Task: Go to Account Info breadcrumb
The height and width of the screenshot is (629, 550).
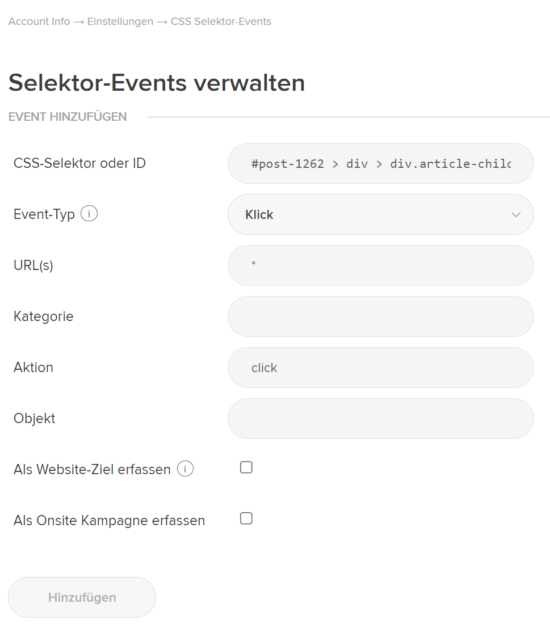Action: click(x=39, y=21)
